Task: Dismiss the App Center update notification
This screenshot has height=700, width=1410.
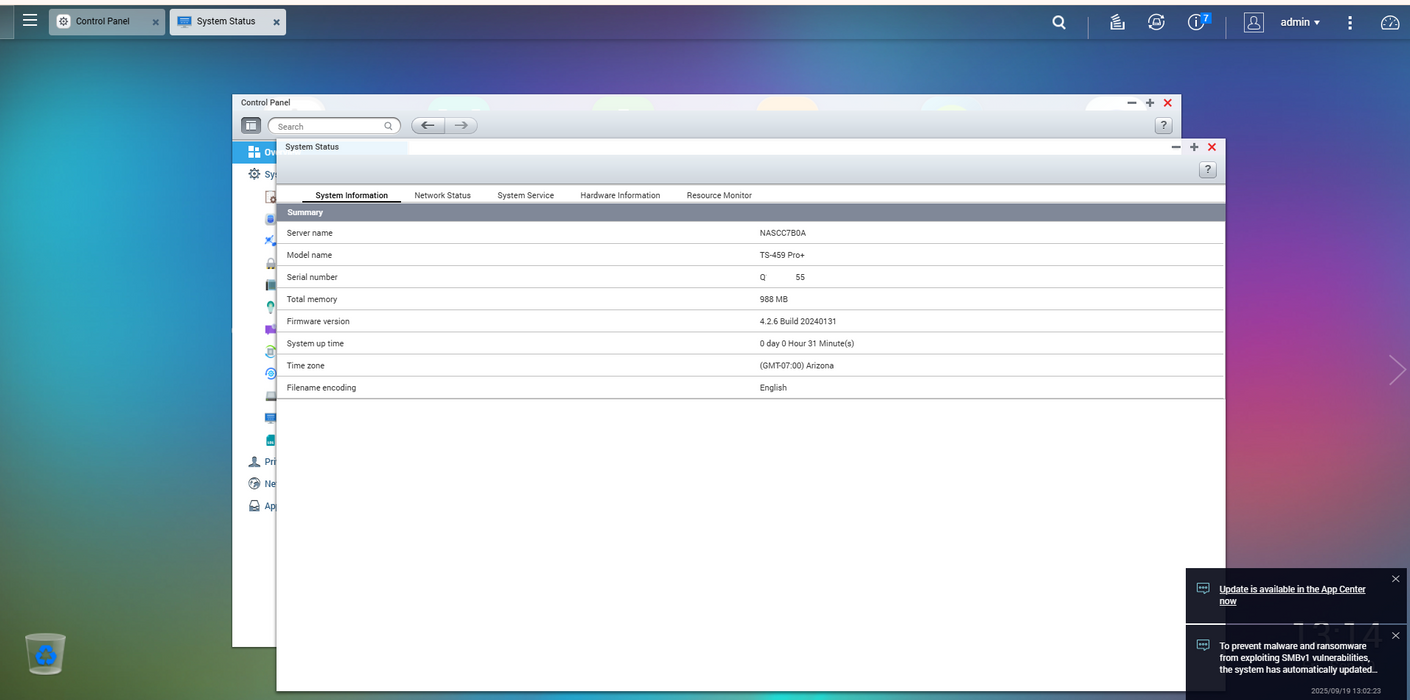Action: point(1396,578)
